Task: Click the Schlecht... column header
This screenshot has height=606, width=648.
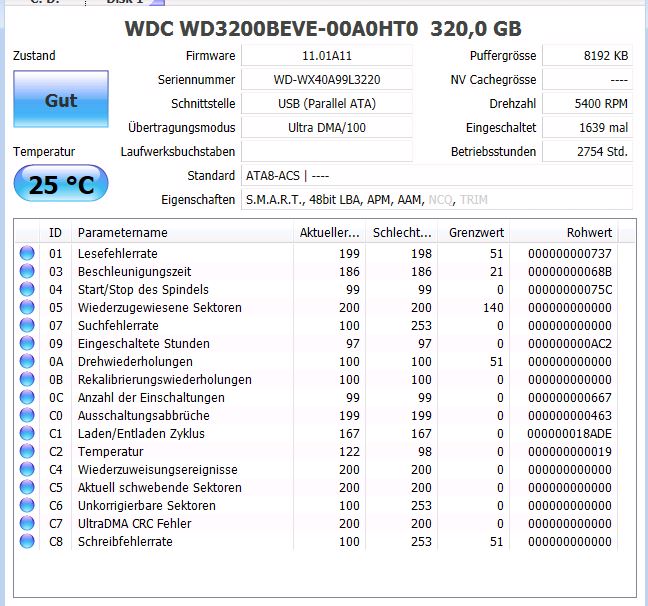Action: click(x=402, y=233)
